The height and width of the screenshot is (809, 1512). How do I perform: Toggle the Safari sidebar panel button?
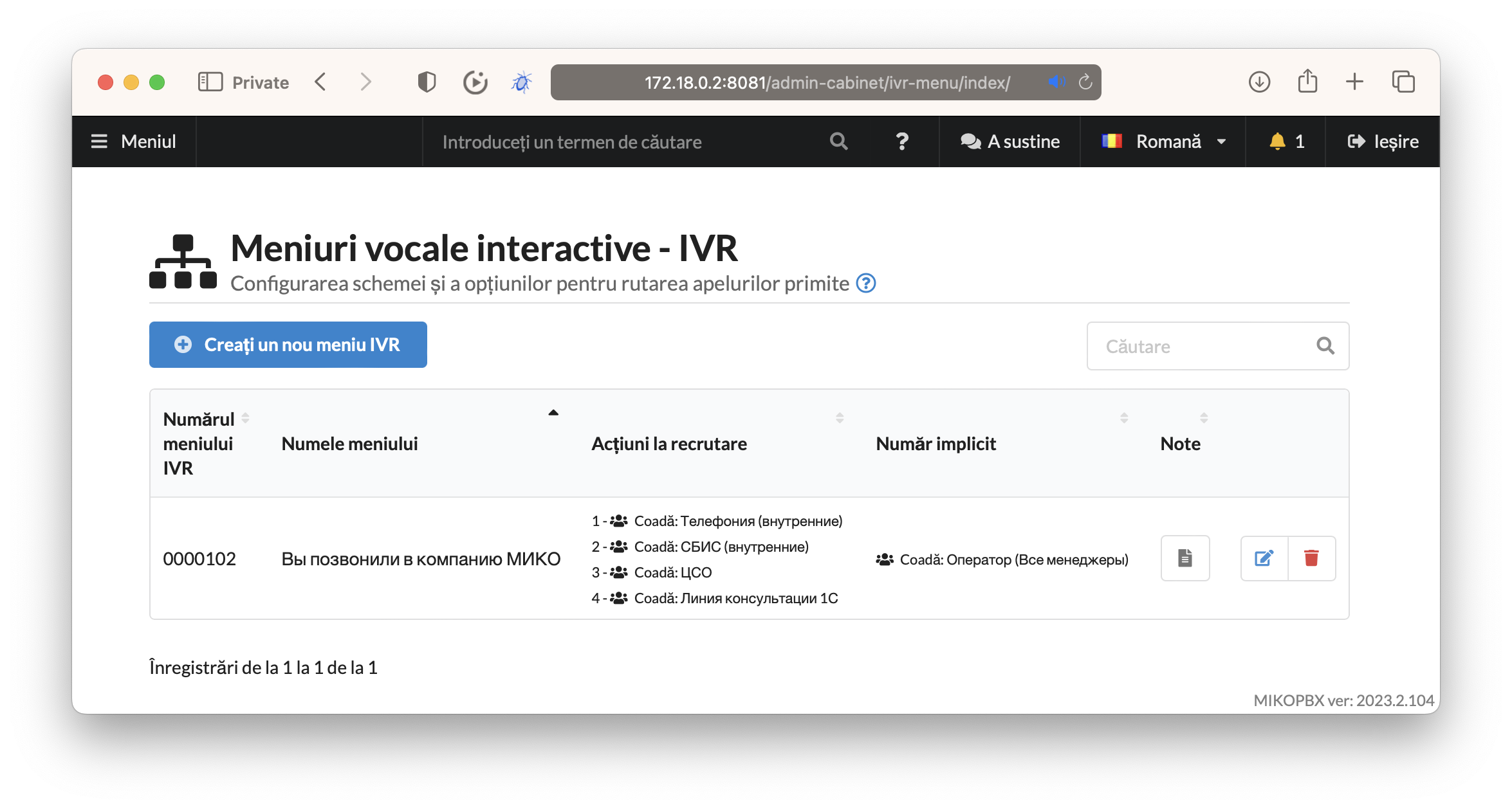click(210, 82)
